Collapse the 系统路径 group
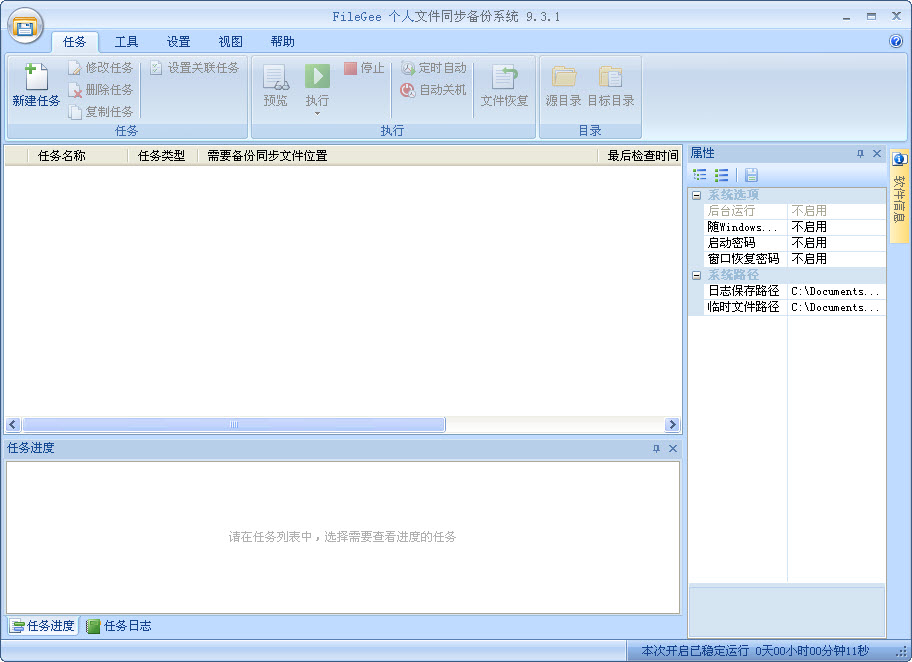This screenshot has height=662, width=912. (x=696, y=275)
